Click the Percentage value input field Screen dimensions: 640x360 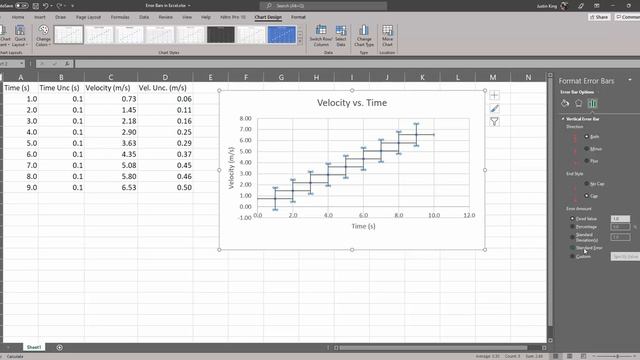[620, 227]
